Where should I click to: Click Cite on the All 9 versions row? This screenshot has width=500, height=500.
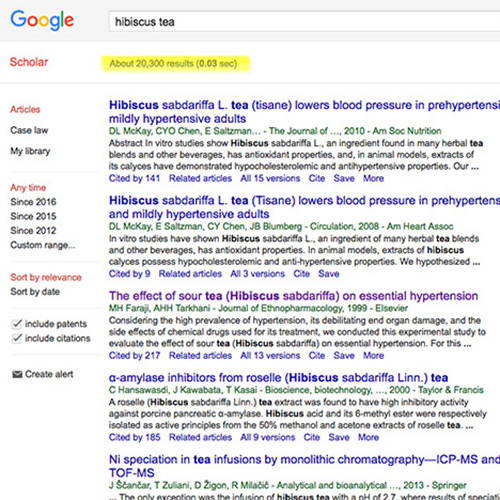pyautogui.click(x=312, y=437)
